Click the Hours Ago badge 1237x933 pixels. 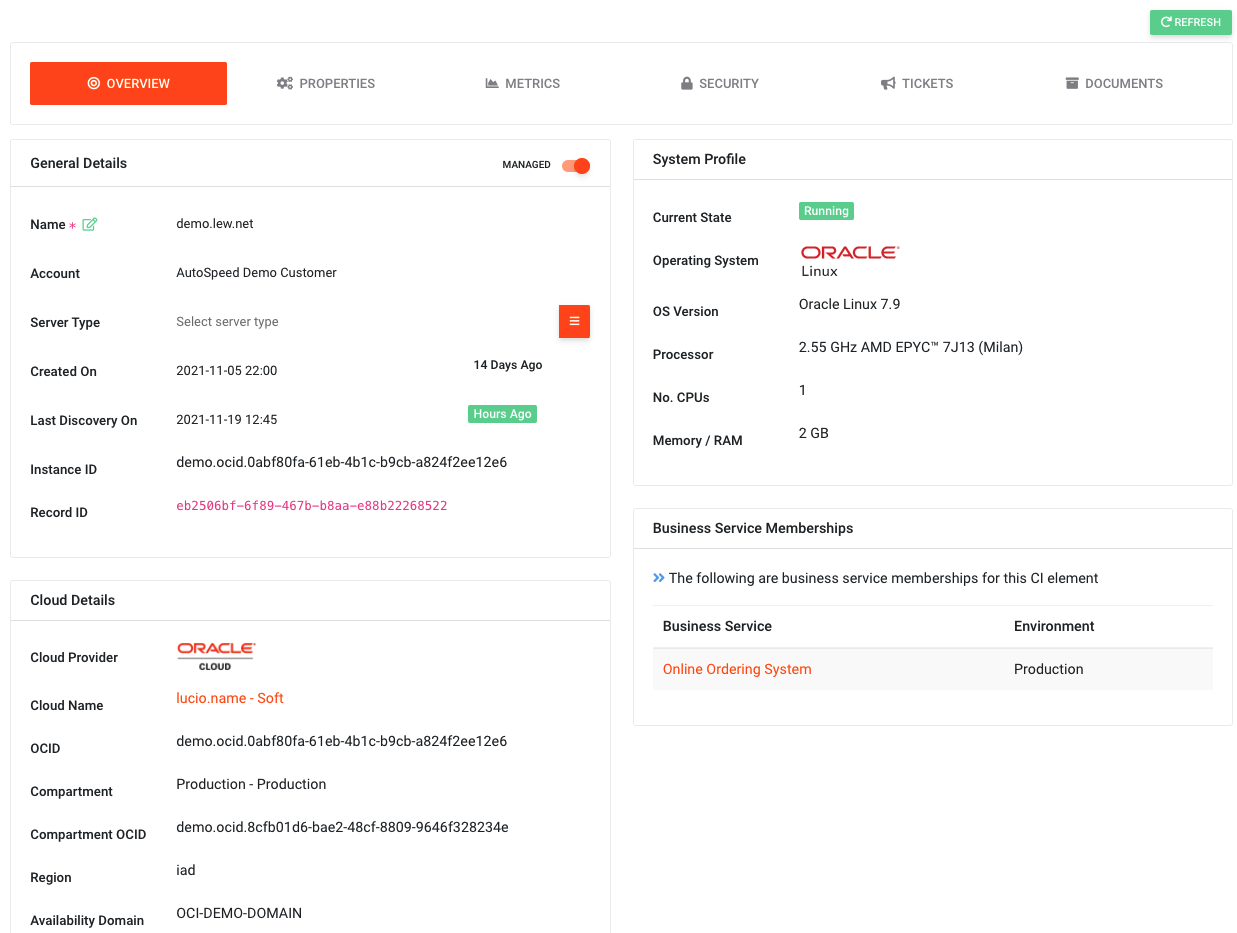502,414
